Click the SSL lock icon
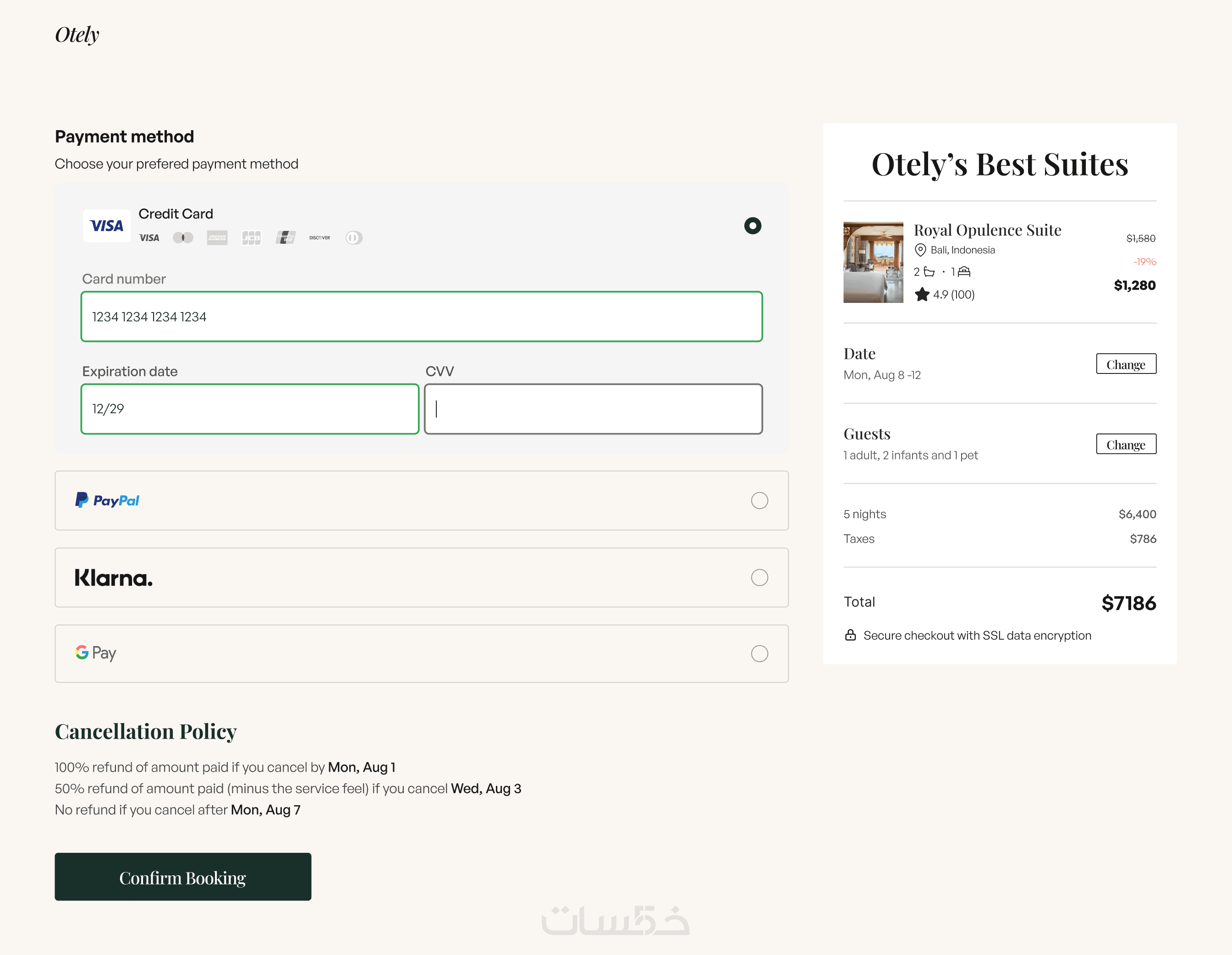This screenshot has width=1232, height=955. [x=850, y=635]
